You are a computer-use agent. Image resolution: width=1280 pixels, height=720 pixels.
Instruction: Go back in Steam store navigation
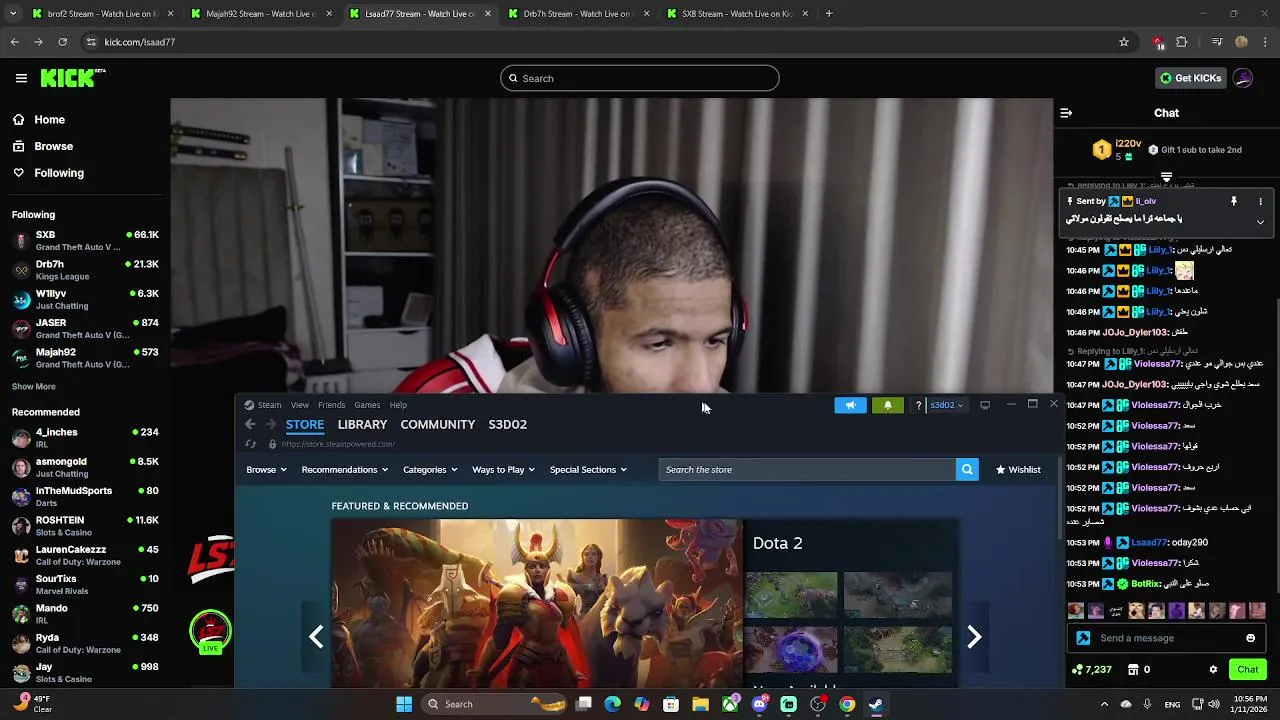click(x=250, y=424)
